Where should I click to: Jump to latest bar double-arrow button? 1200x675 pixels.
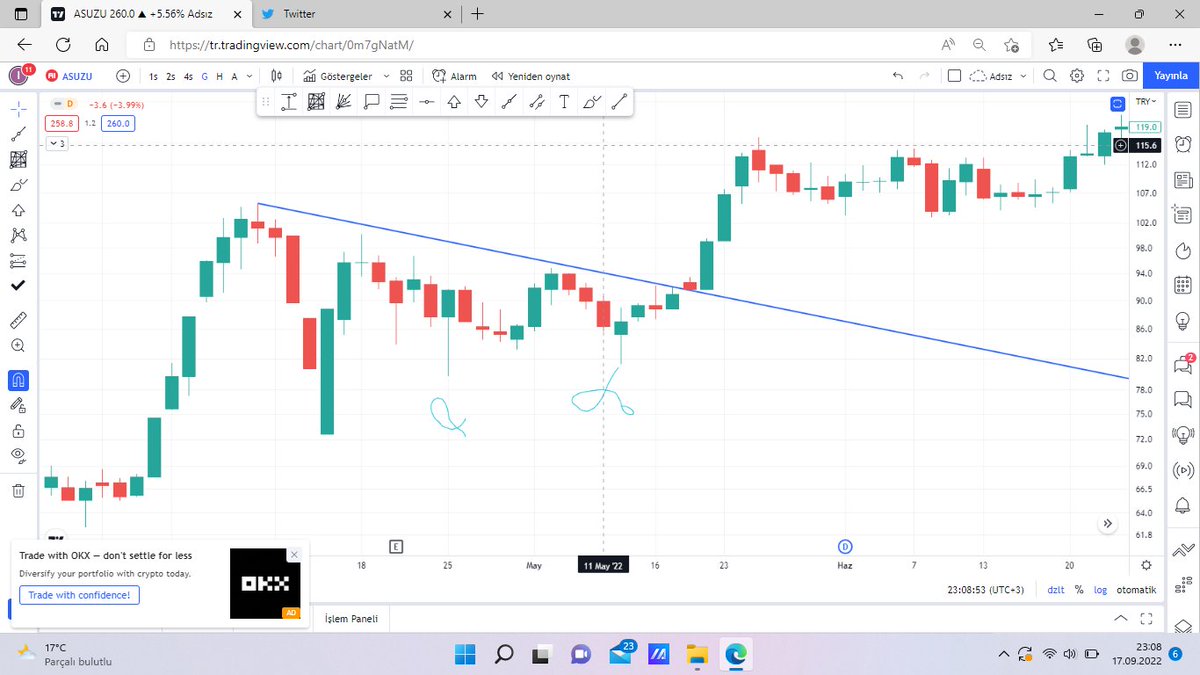pos(1108,523)
